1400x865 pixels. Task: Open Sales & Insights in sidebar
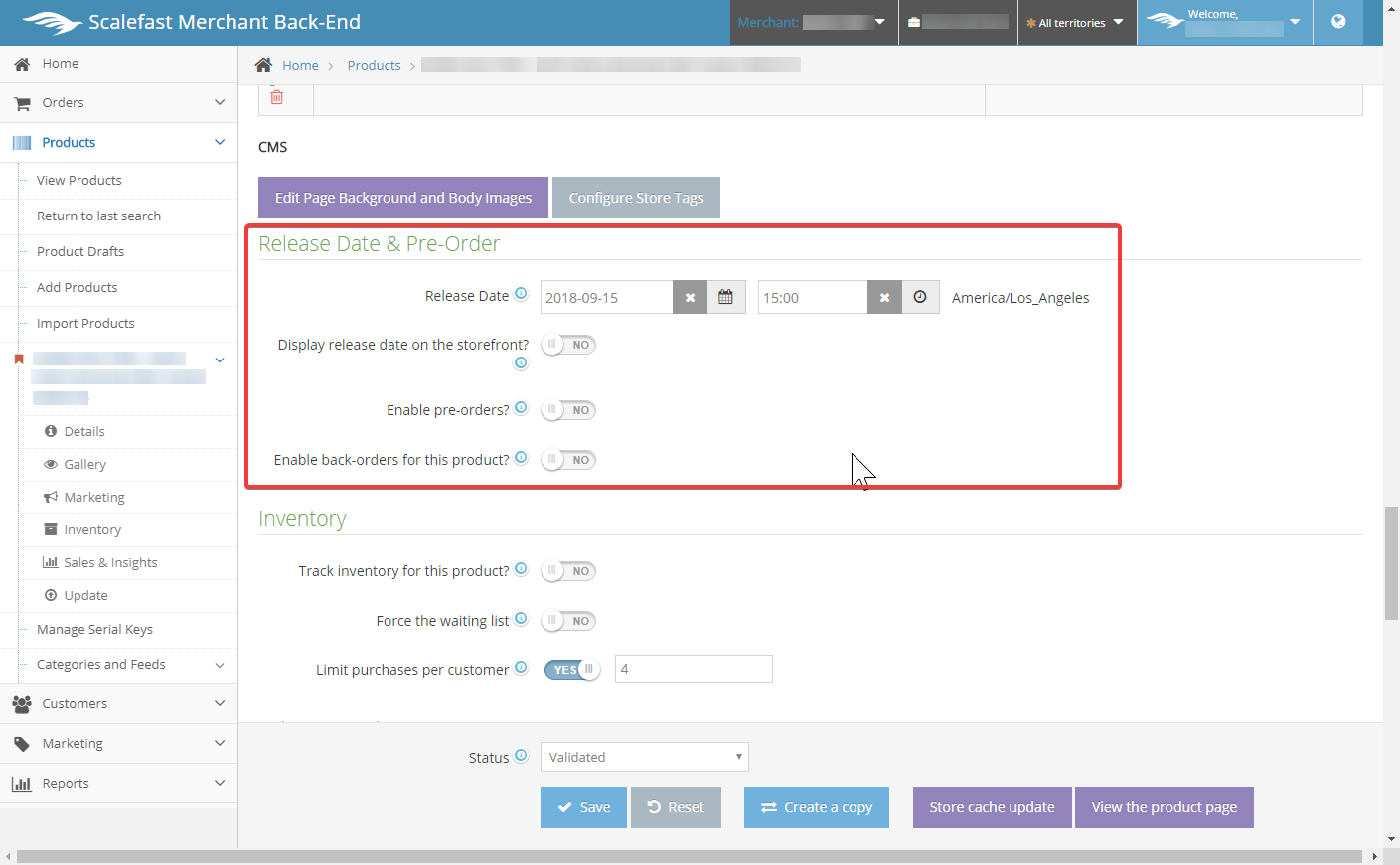click(110, 563)
